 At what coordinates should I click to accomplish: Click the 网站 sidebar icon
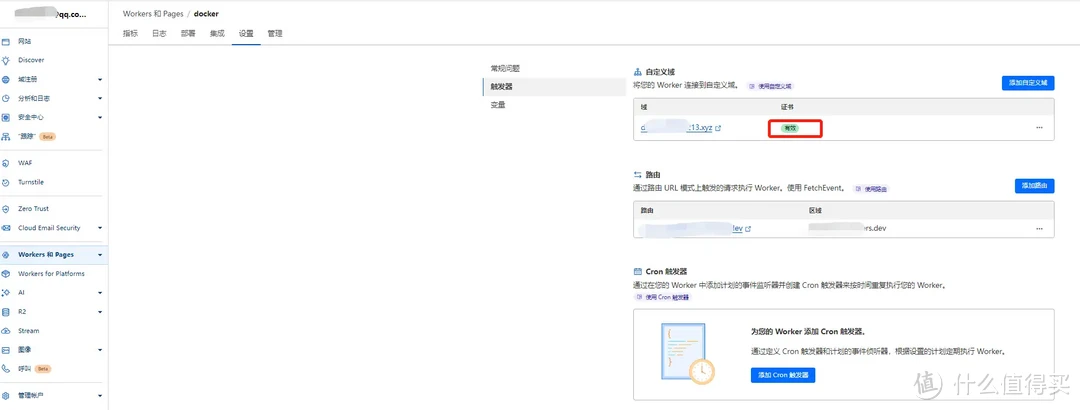point(6,41)
